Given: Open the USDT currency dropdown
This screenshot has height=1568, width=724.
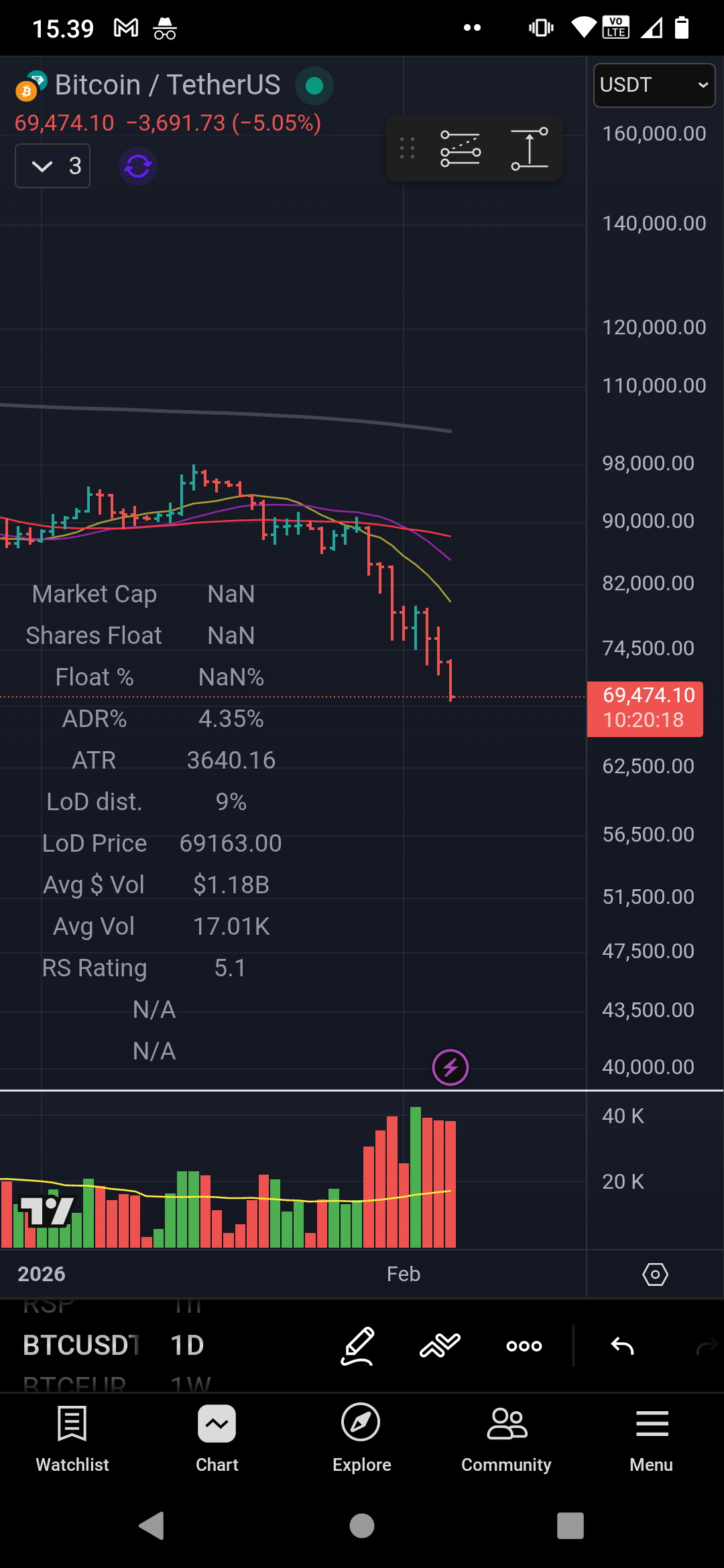Looking at the screenshot, I should coord(654,85).
